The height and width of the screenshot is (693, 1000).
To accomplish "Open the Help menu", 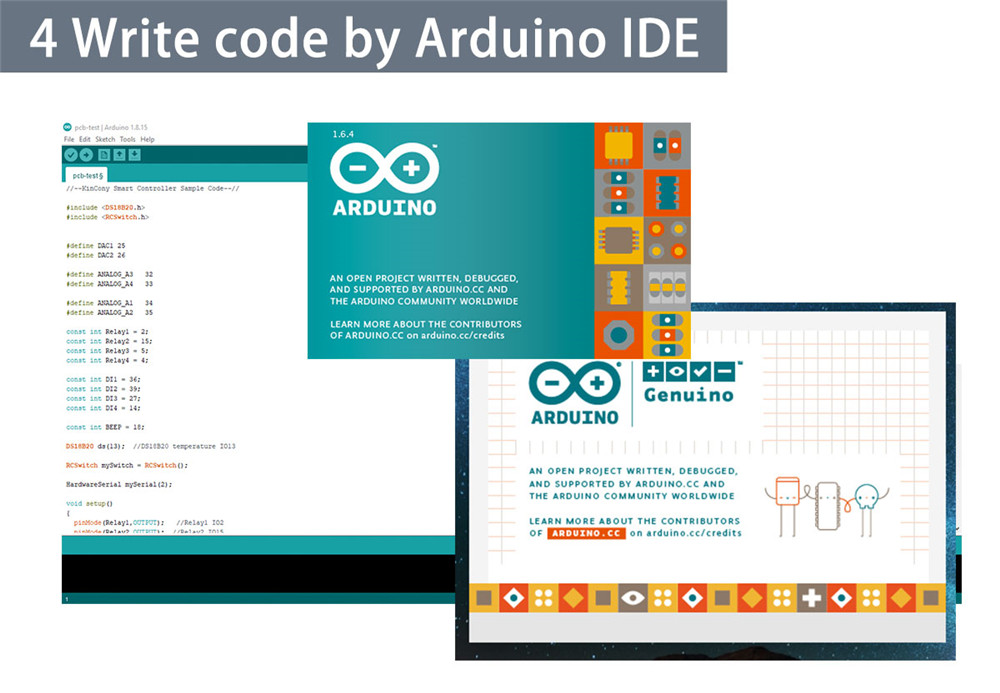I will click(147, 140).
